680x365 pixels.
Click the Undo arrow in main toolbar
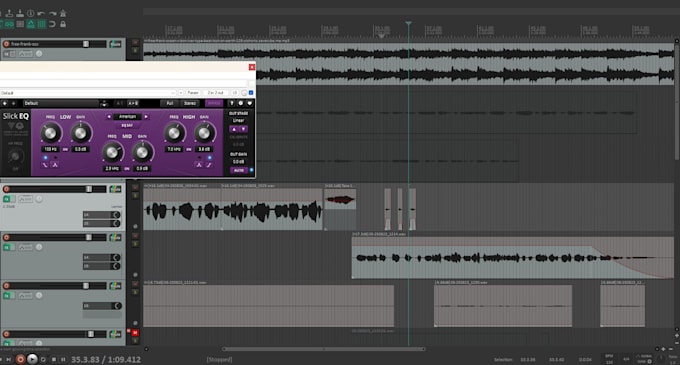41,13
